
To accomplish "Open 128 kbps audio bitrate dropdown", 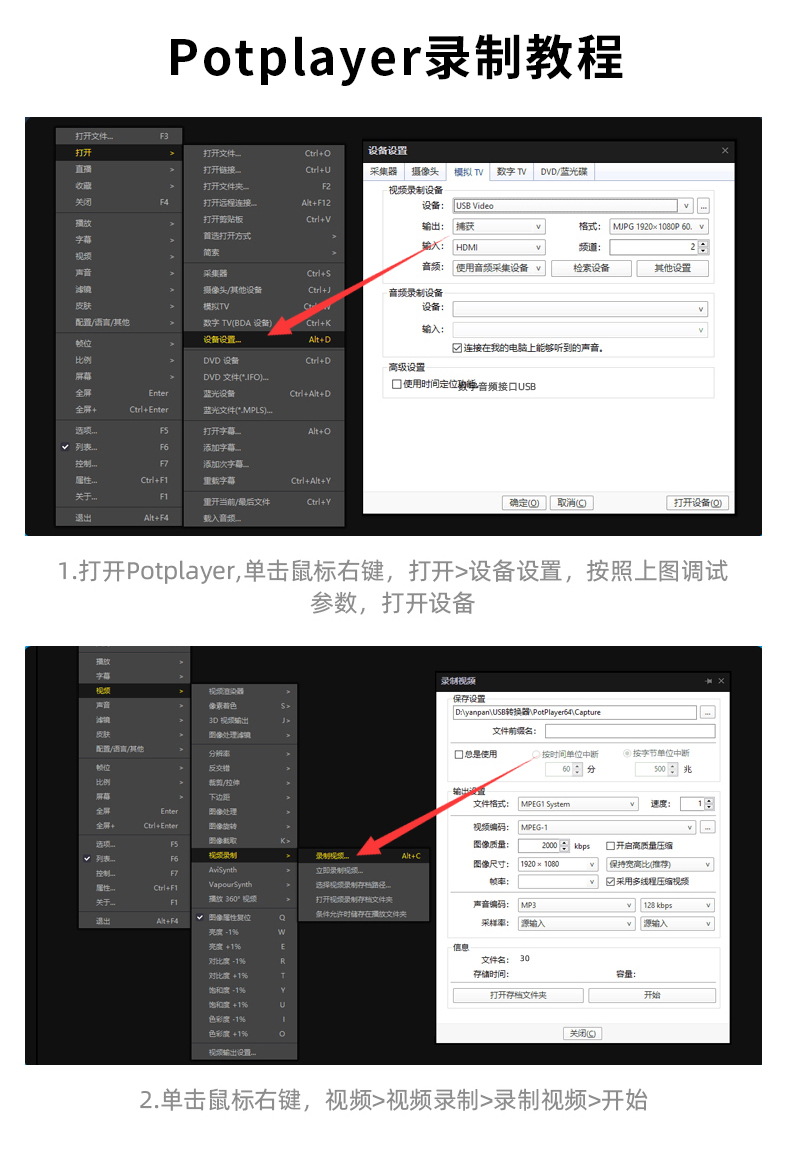I will tap(677, 904).
